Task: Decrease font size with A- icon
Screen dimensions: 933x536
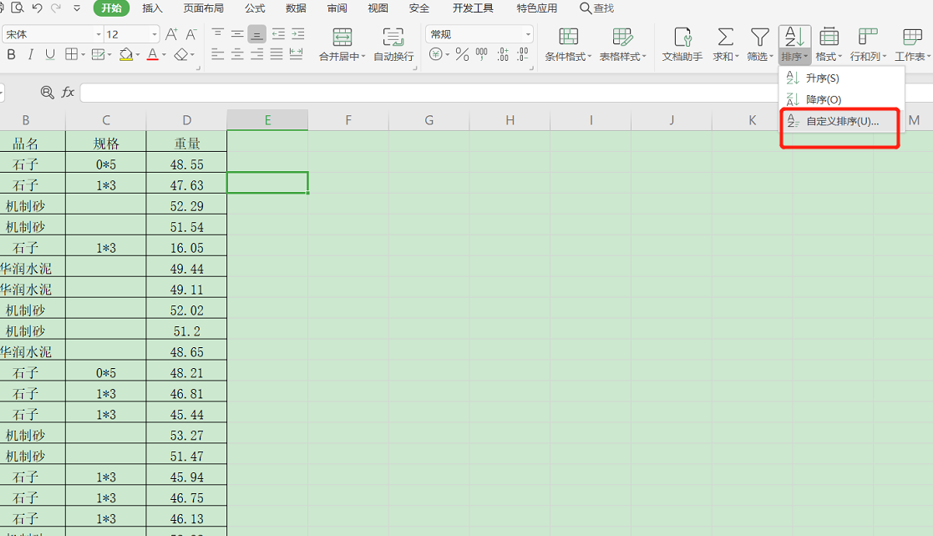Action: pos(191,34)
